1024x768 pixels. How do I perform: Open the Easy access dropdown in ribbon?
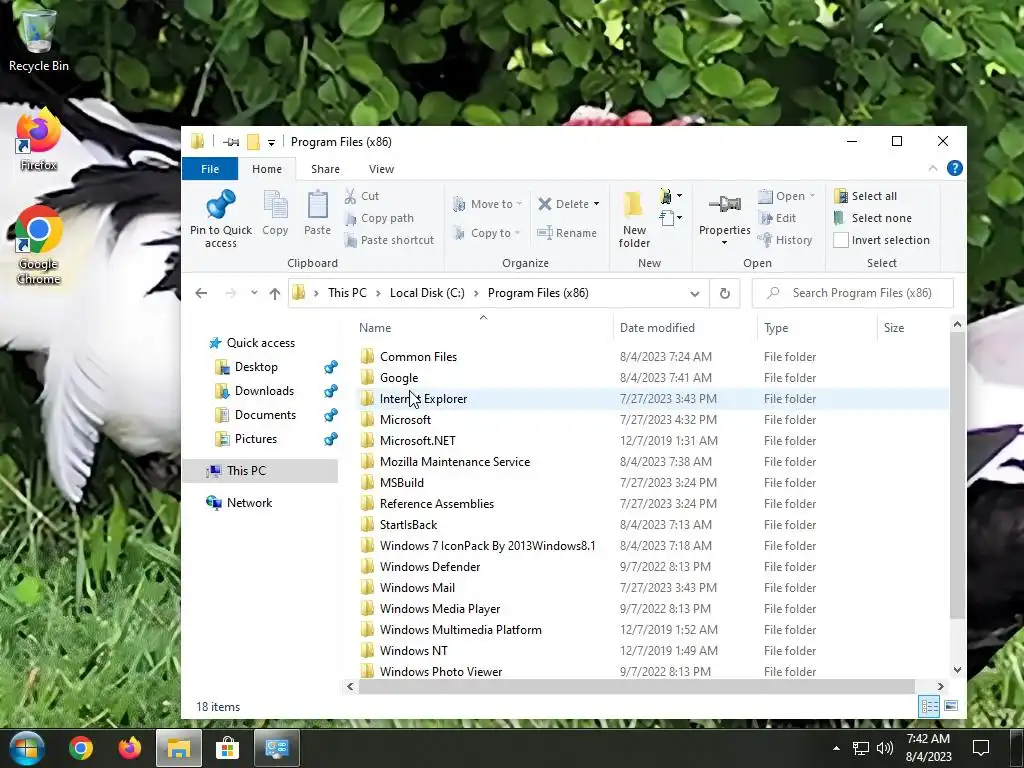[671, 217]
